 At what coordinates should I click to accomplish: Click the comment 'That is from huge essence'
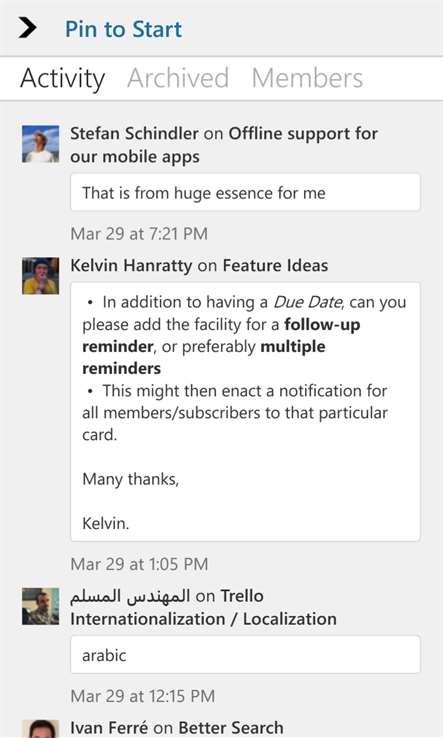coord(245,193)
